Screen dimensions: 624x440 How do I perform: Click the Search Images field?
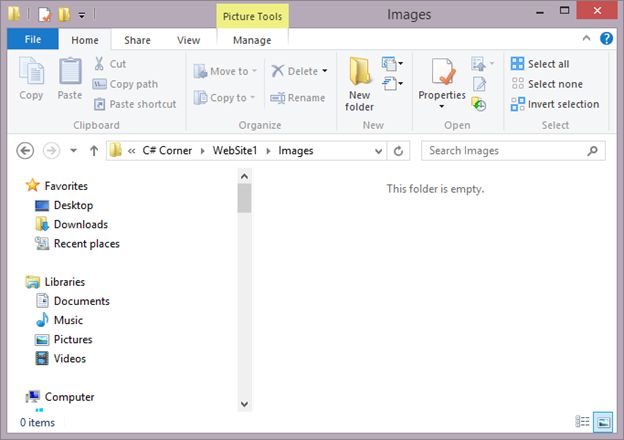513,151
